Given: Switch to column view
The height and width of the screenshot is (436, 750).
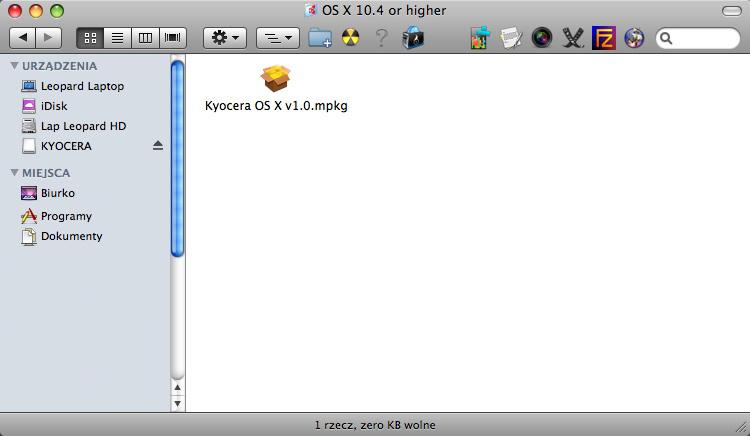Looking at the screenshot, I should pos(145,38).
